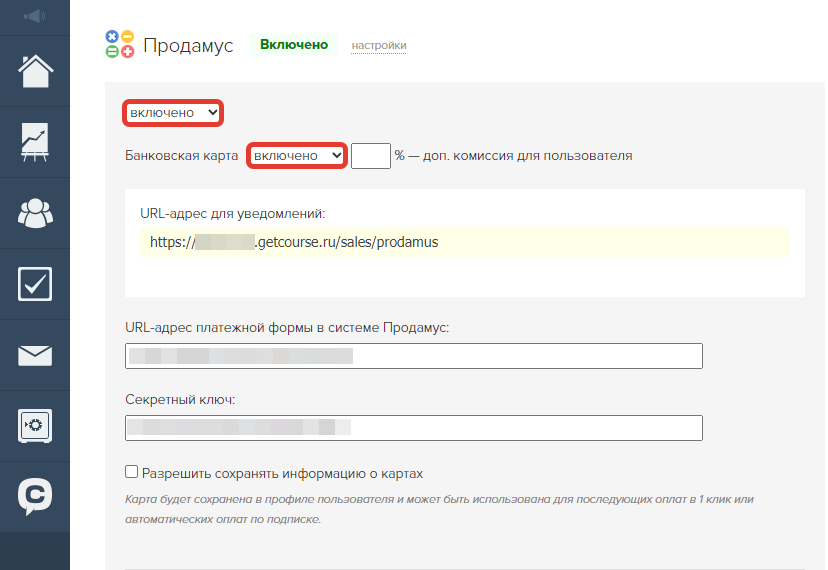This screenshot has width=828, height=570.
Task: Click the Продамус colored circles logo
Action: [x=120, y=44]
